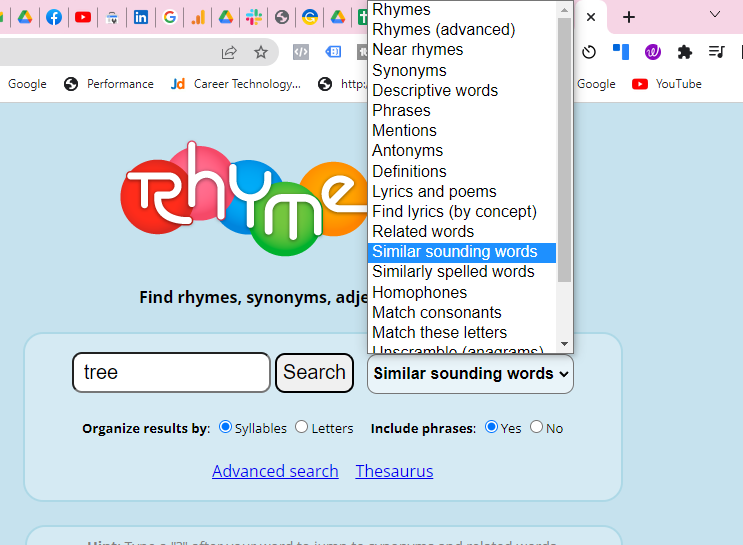The height and width of the screenshot is (545, 743).
Task: Click the word input field containing tree
Action: (x=171, y=372)
